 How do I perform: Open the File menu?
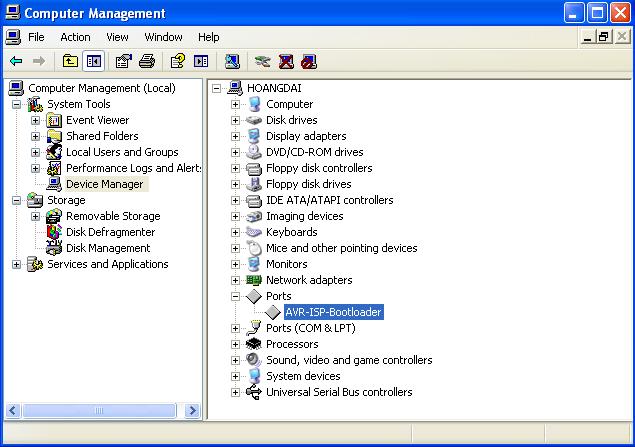(36, 37)
